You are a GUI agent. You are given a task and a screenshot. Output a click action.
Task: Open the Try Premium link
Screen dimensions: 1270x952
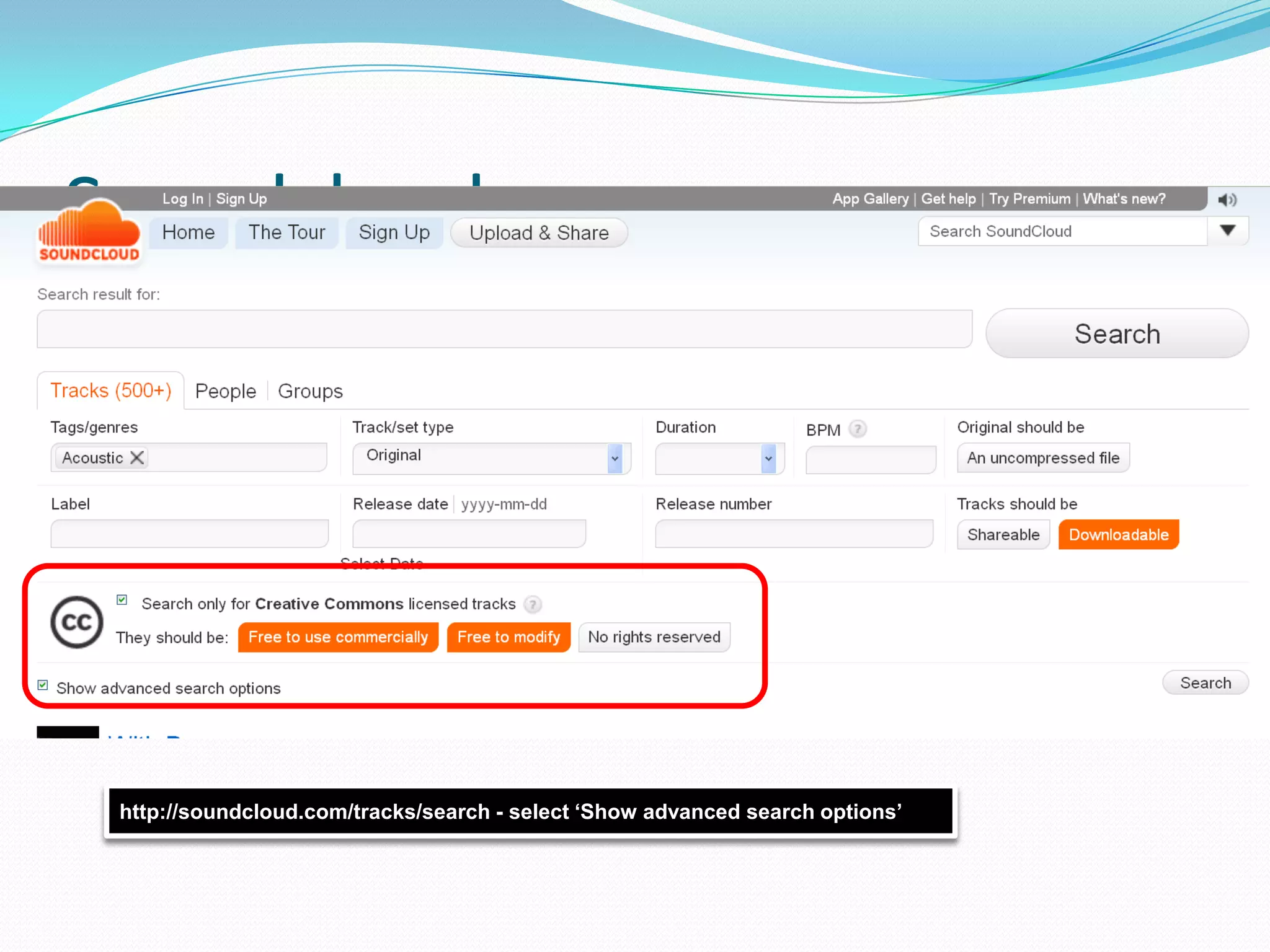coord(1029,199)
